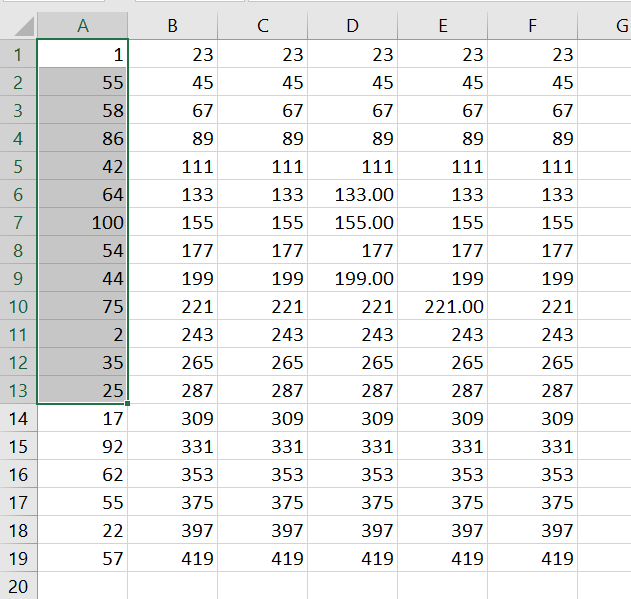
Task: Select cell D7 with value 155.00
Action: [x=352, y=223]
